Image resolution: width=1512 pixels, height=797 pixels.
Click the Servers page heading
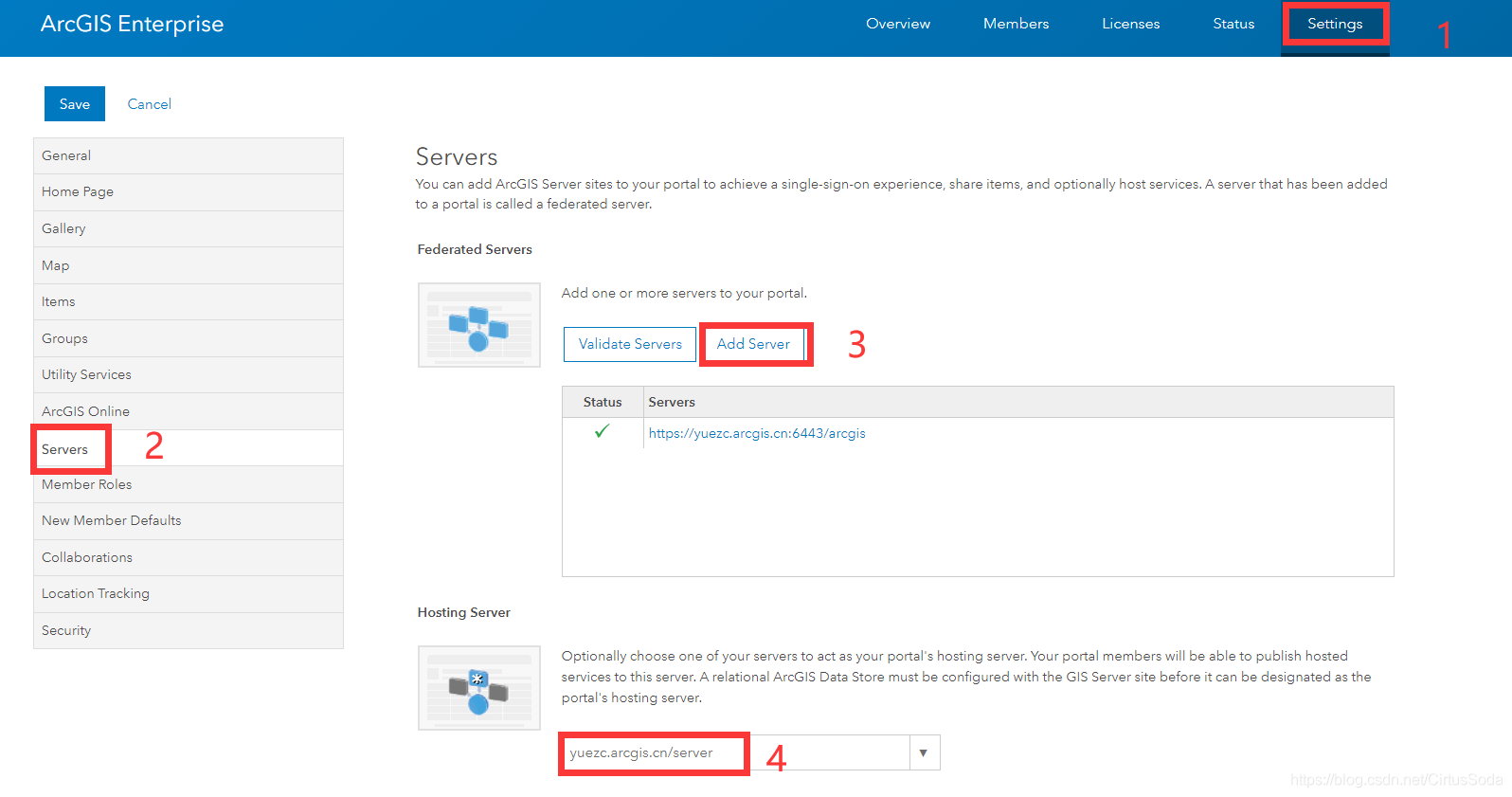[457, 157]
